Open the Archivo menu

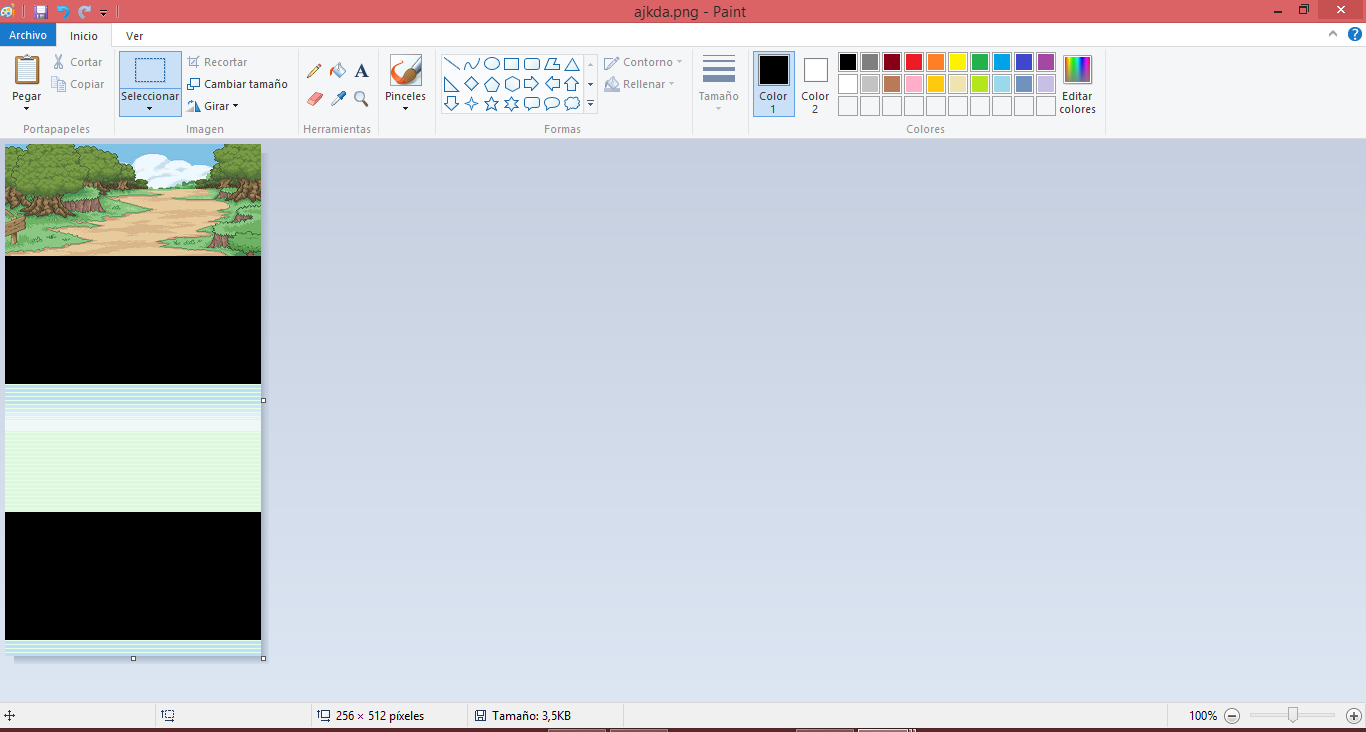coord(28,35)
